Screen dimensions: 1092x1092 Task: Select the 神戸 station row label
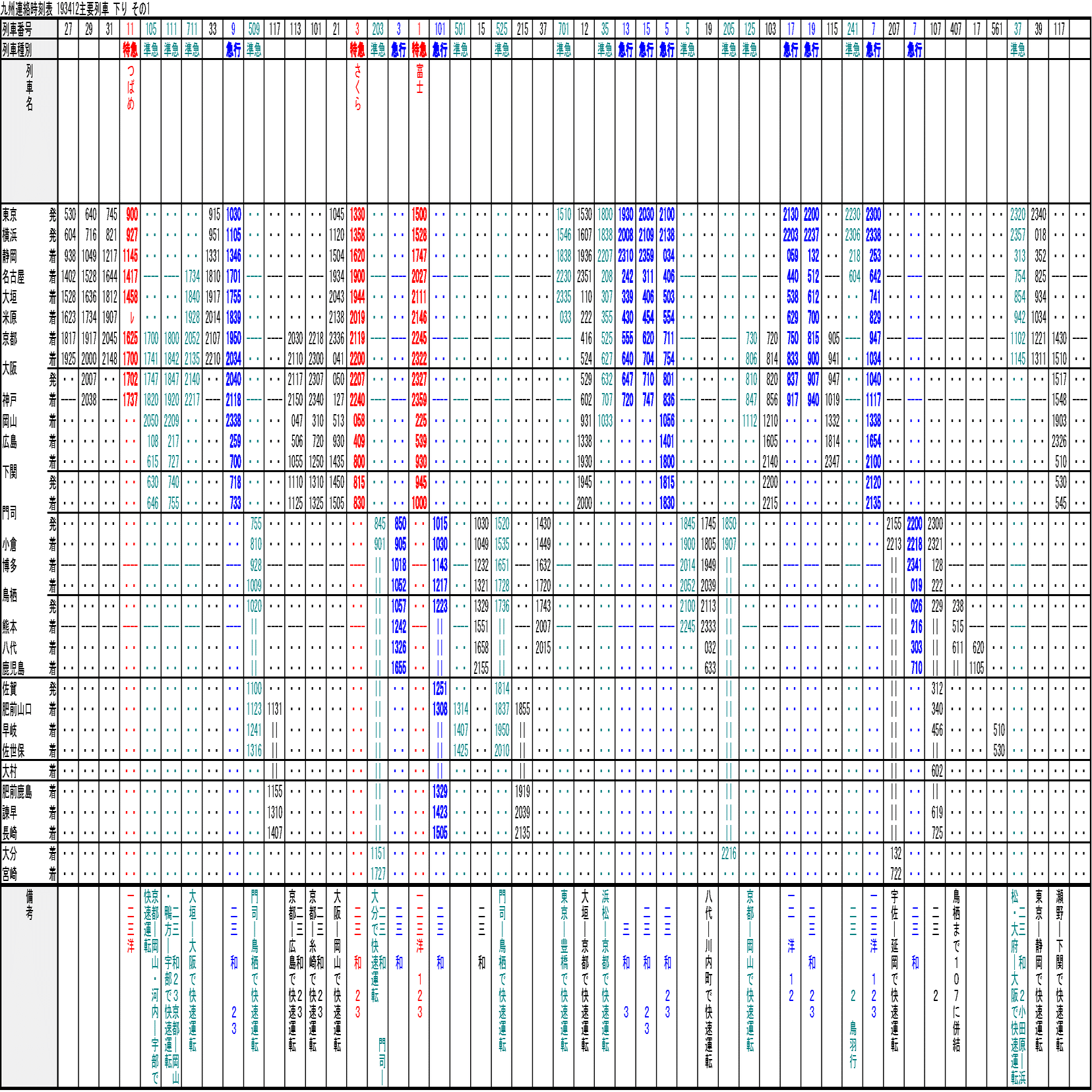coord(10,400)
